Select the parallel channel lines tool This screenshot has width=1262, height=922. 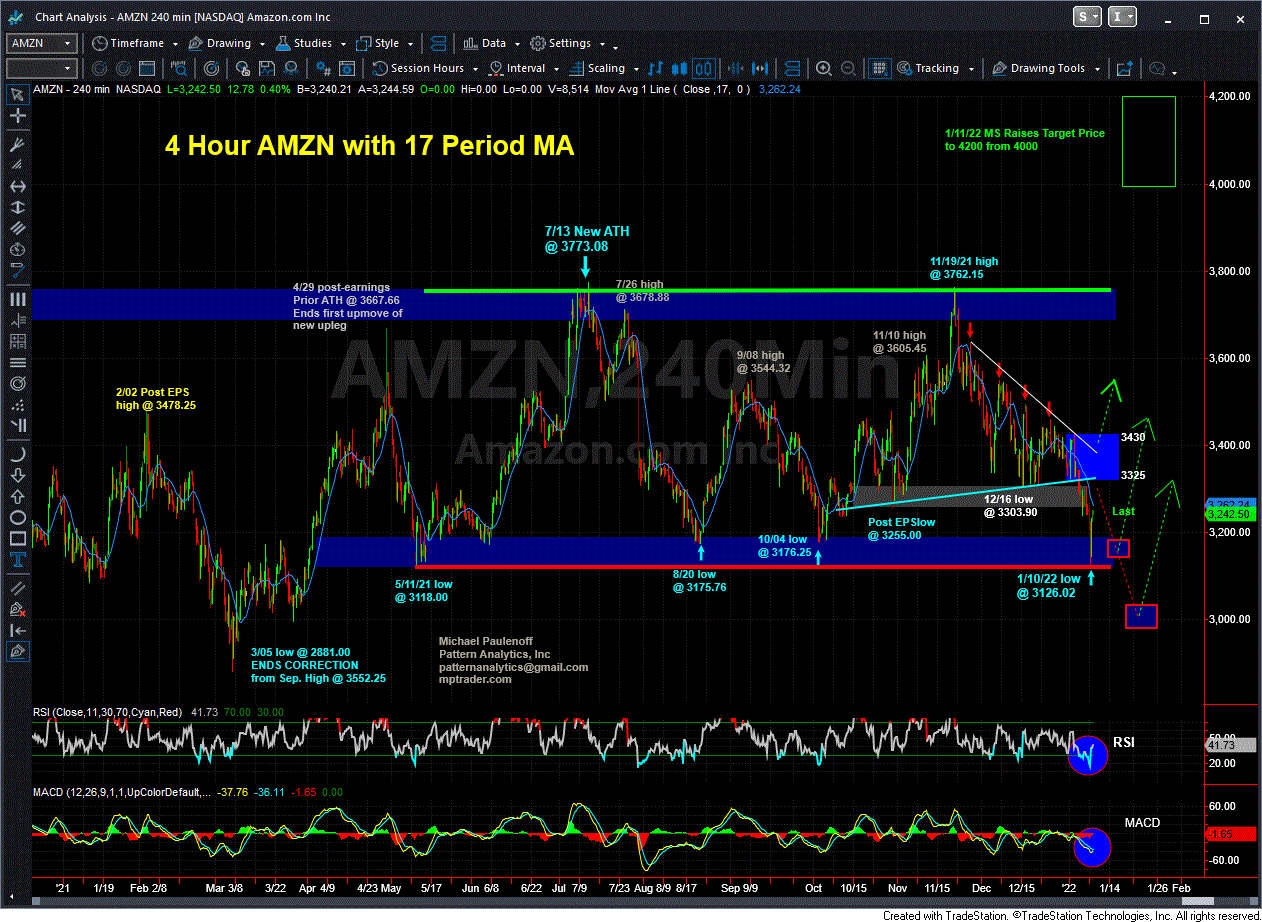17,227
